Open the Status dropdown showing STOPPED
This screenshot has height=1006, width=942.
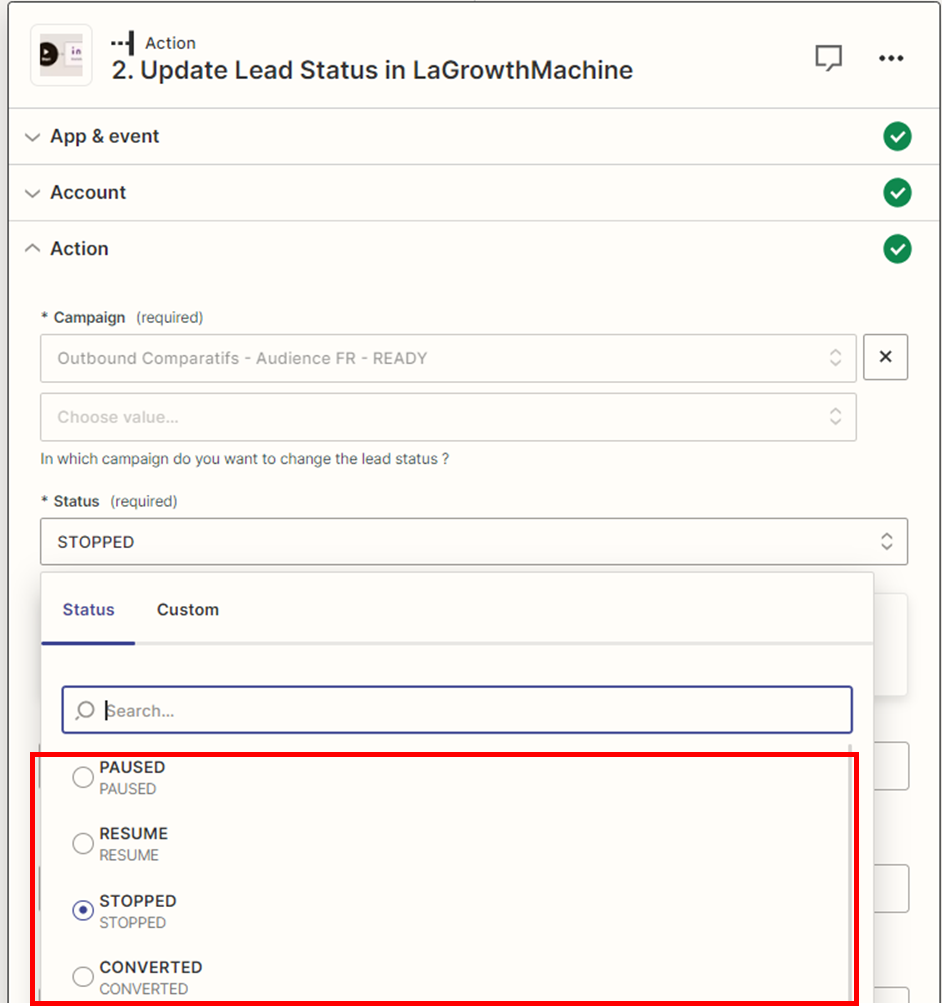(x=473, y=541)
